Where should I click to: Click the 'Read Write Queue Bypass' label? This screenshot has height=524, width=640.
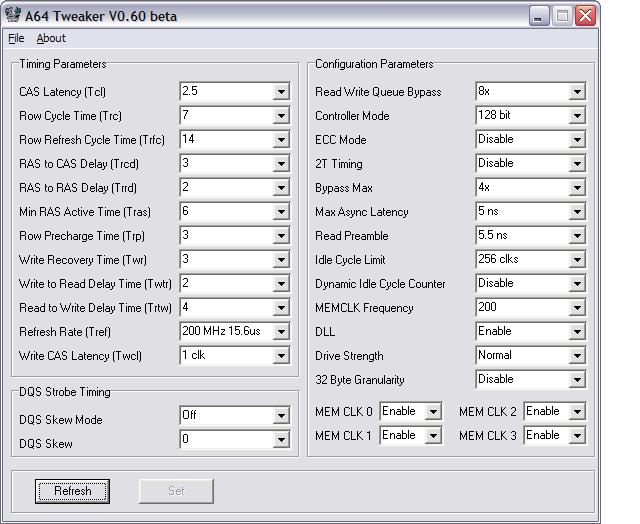(x=378, y=92)
